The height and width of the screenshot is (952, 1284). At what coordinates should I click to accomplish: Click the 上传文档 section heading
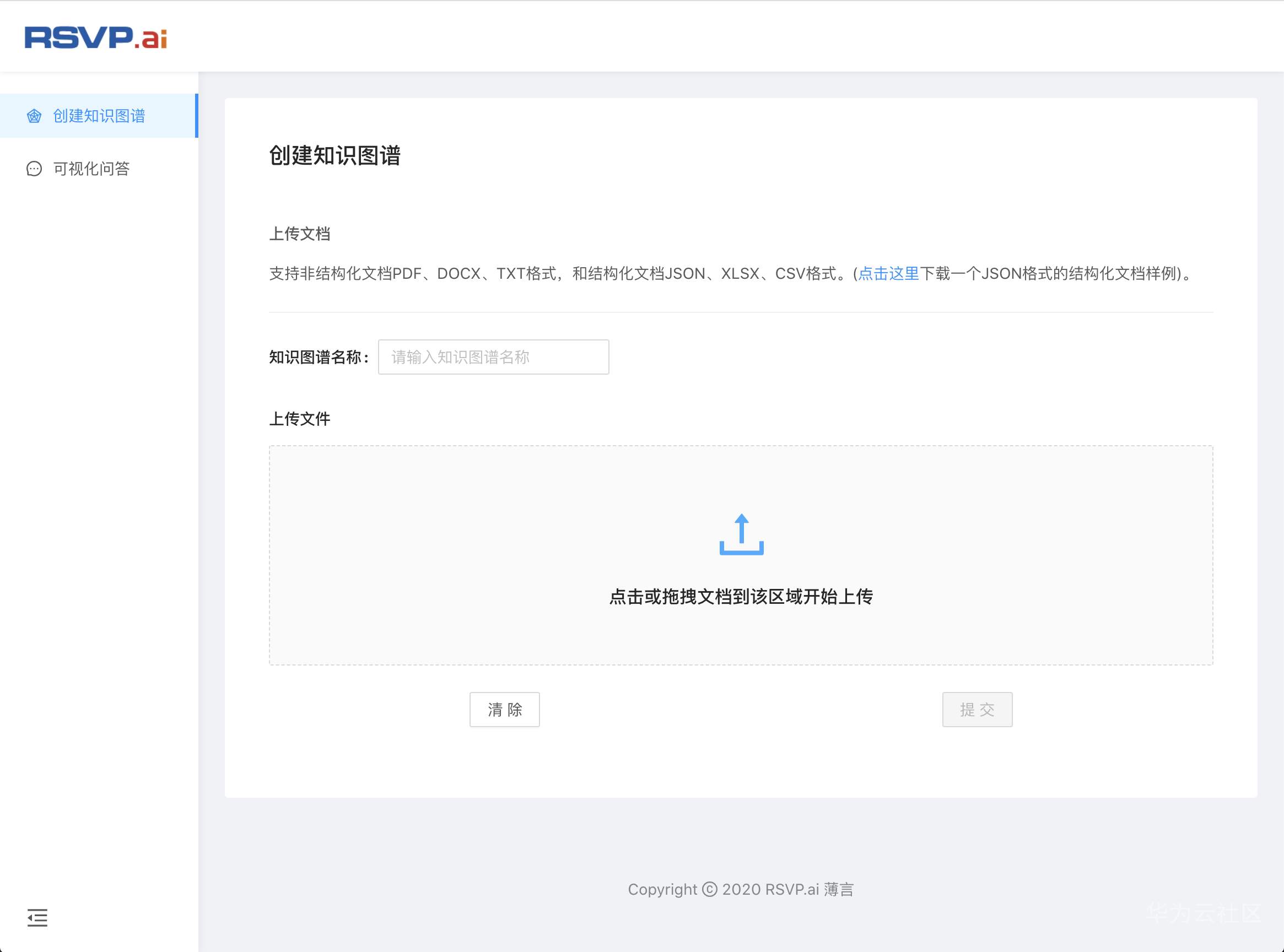click(x=300, y=234)
